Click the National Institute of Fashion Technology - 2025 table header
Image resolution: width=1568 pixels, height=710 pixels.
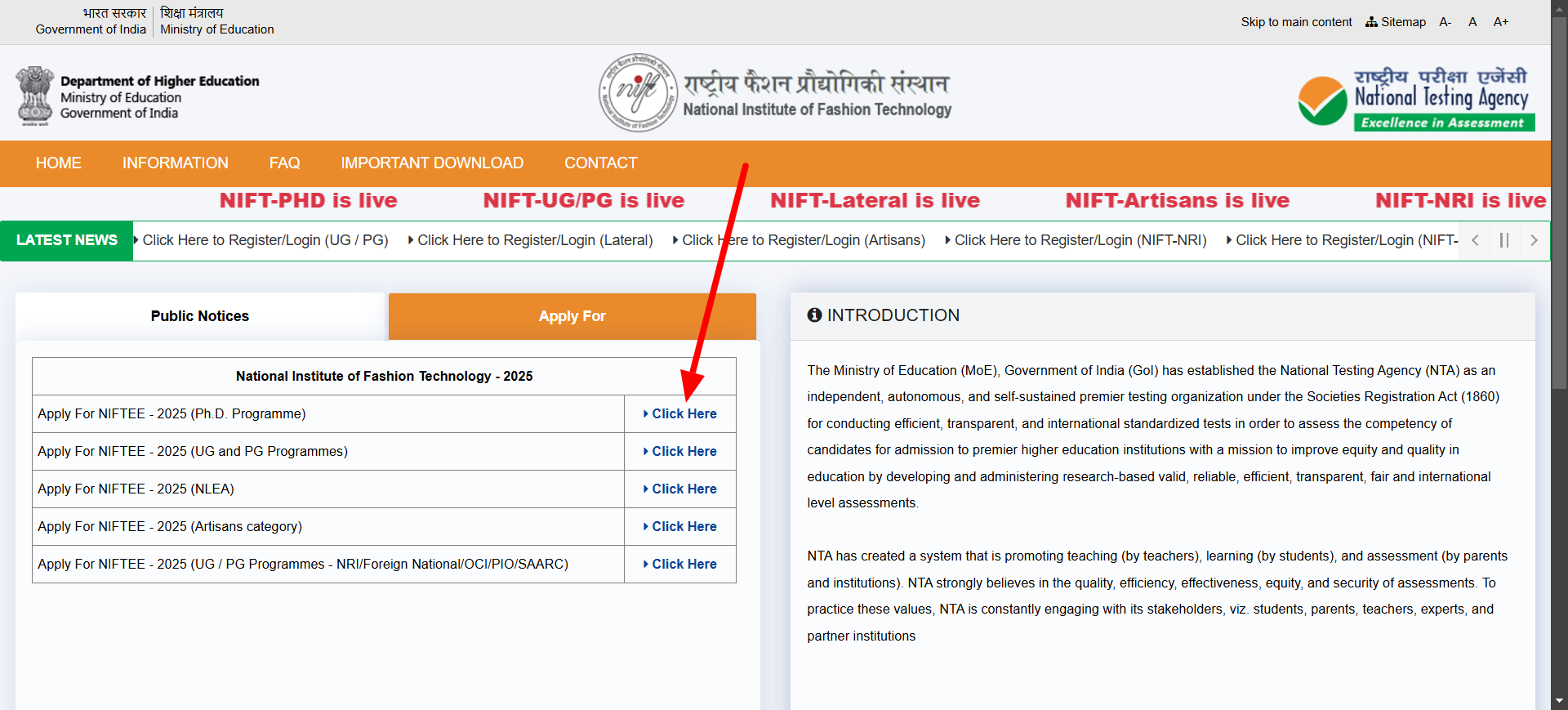[x=384, y=377]
